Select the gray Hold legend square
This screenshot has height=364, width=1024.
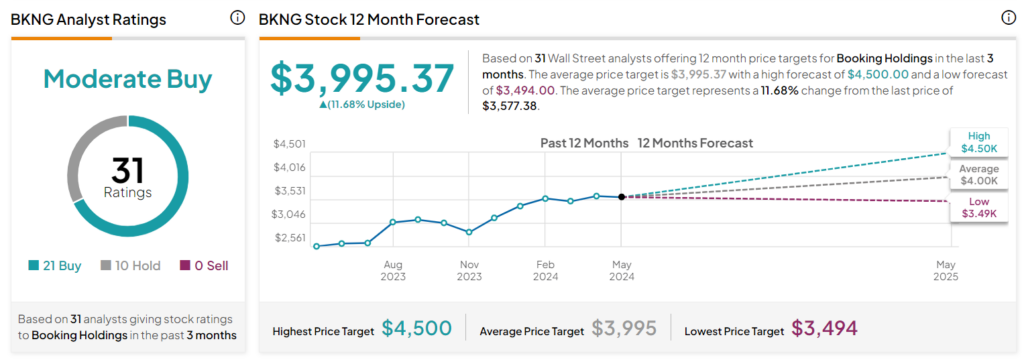[x=105, y=266]
